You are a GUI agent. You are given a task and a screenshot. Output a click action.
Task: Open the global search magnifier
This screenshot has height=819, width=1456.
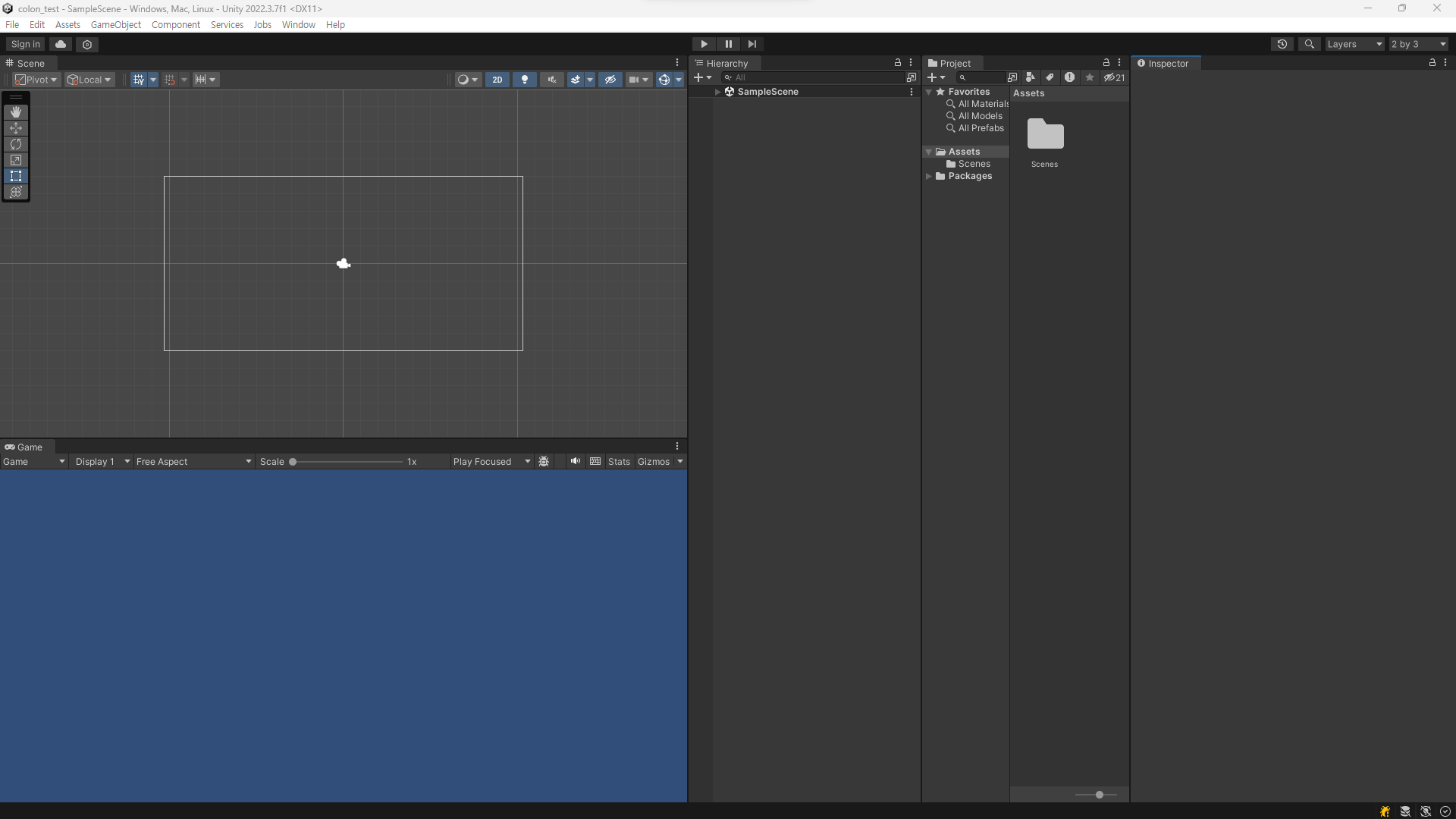click(x=1309, y=44)
